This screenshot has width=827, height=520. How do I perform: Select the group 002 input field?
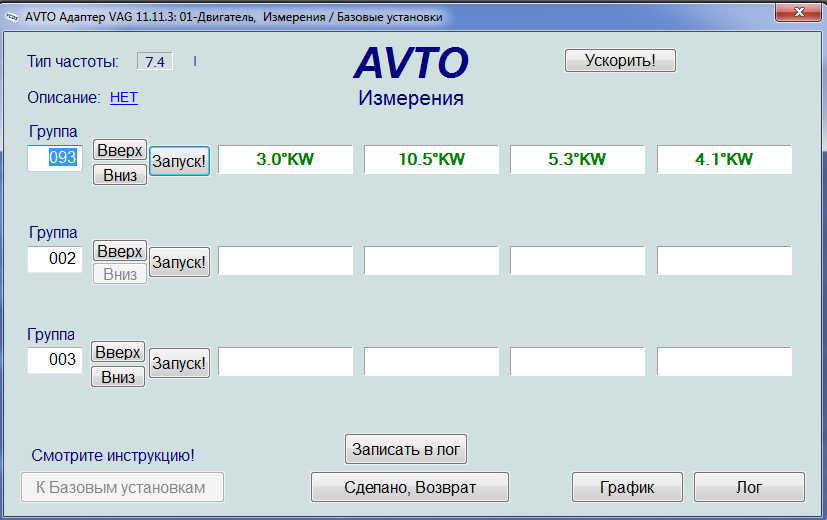(x=55, y=259)
